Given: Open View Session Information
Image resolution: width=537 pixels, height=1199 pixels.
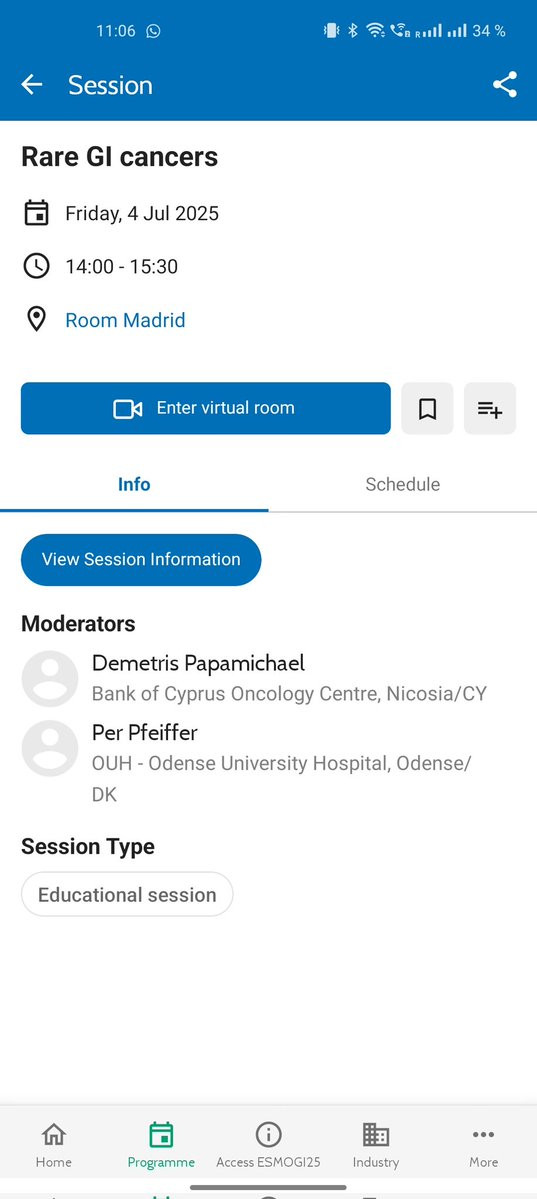Looking at the screenshot, I should click(x=141, y=560).
